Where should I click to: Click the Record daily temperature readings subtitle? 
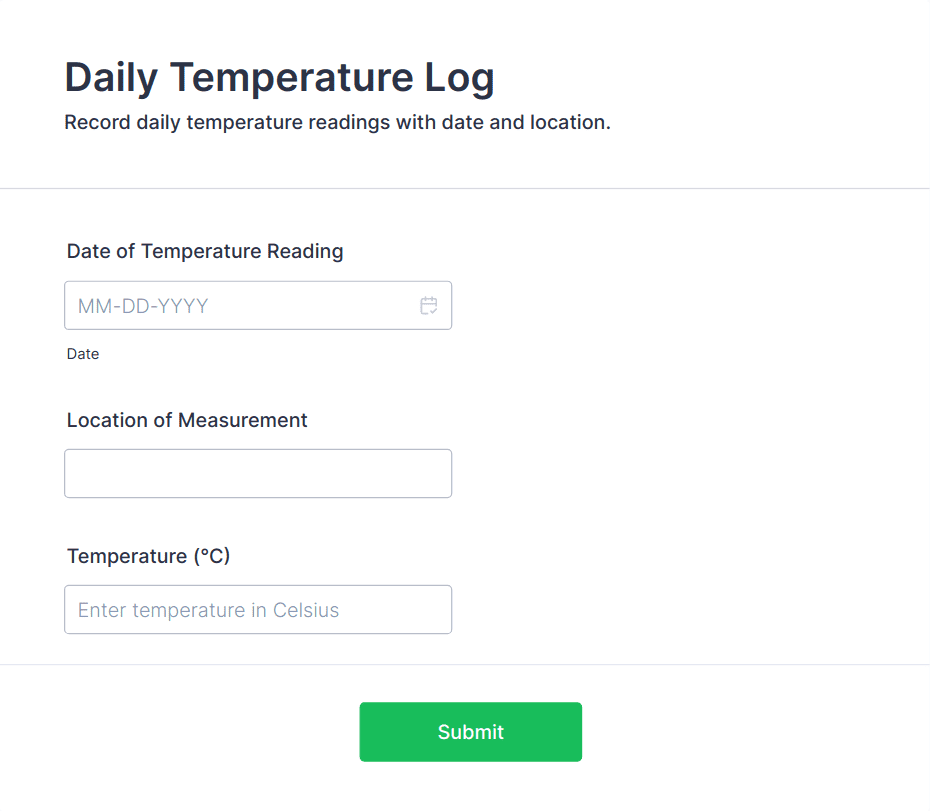(337, 123)
